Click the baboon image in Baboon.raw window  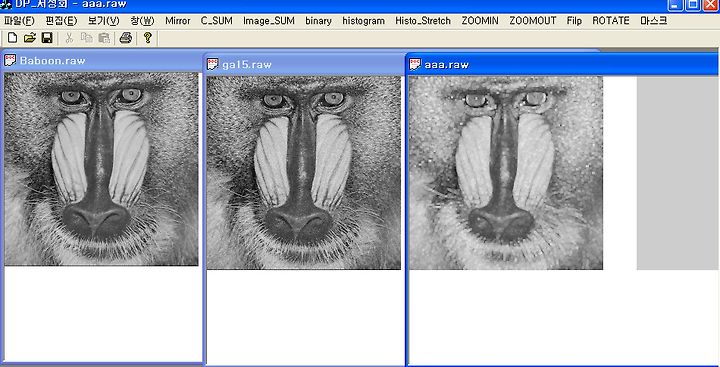[101, 169]
